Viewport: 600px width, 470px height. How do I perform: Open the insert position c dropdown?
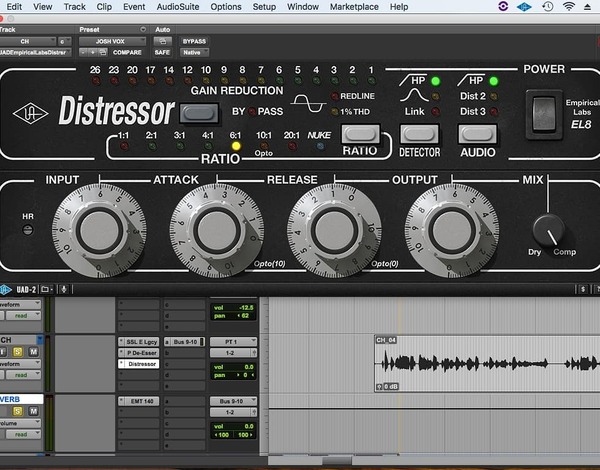point(64,41)
